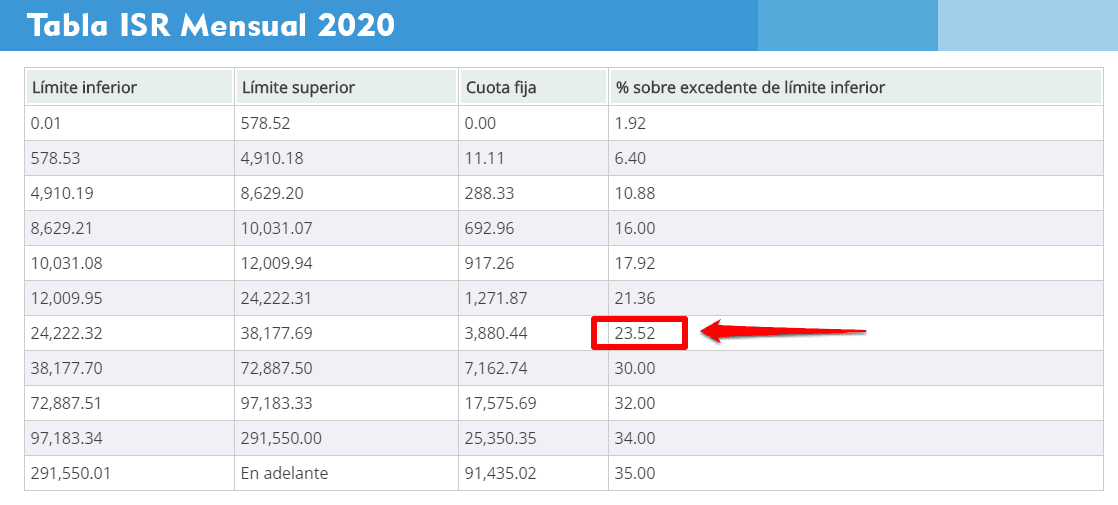Viewport: 1118px width, 505px height.
Task: Click the 35.00 percentage cell
Action: 856,473
